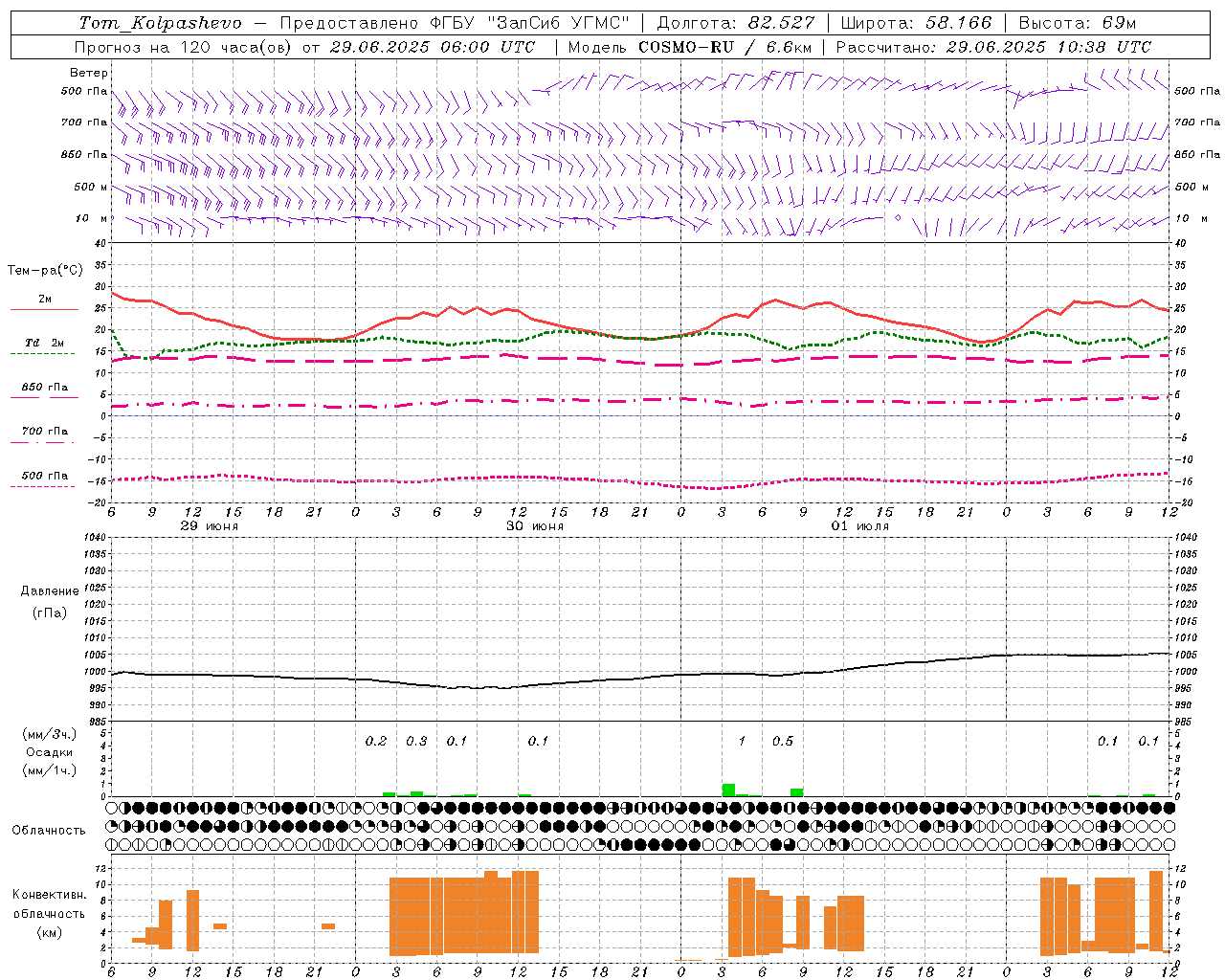Click the '(гПа)' pressure unit label
This screenshot has width=1225, height=980.
pos(50,612)
